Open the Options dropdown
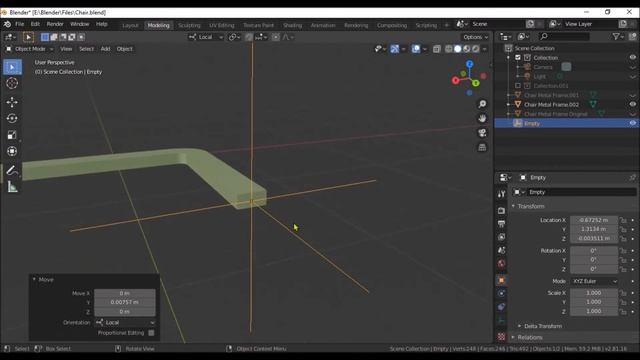The image size is (640, 360). point(476,37)
